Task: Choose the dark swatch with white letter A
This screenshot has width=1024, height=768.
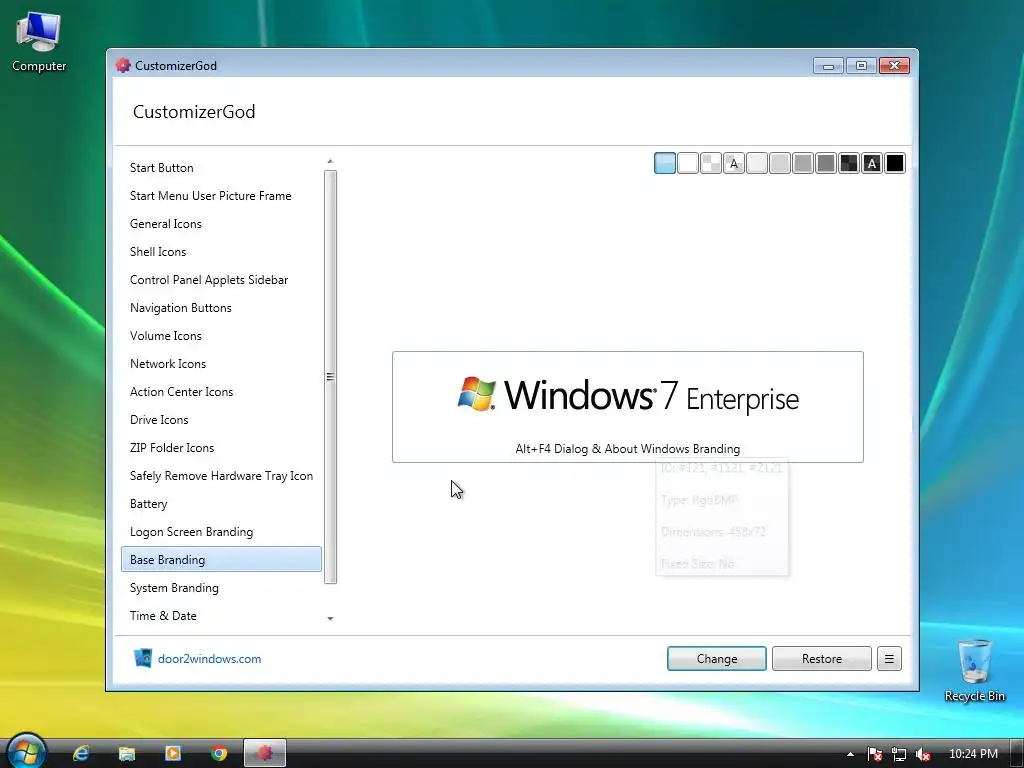Action: pos(872,163)
